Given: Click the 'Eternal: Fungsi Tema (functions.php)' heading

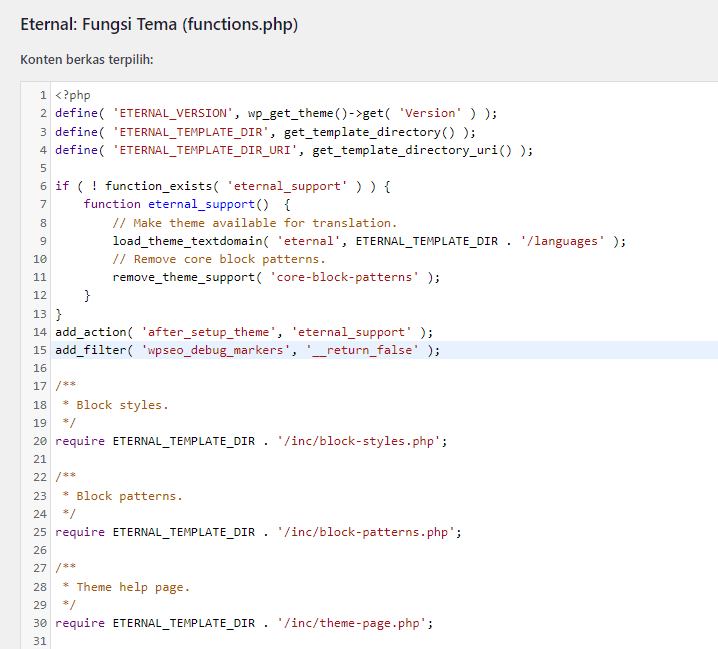Looking at the screenshot, I should tap(159, 24).
